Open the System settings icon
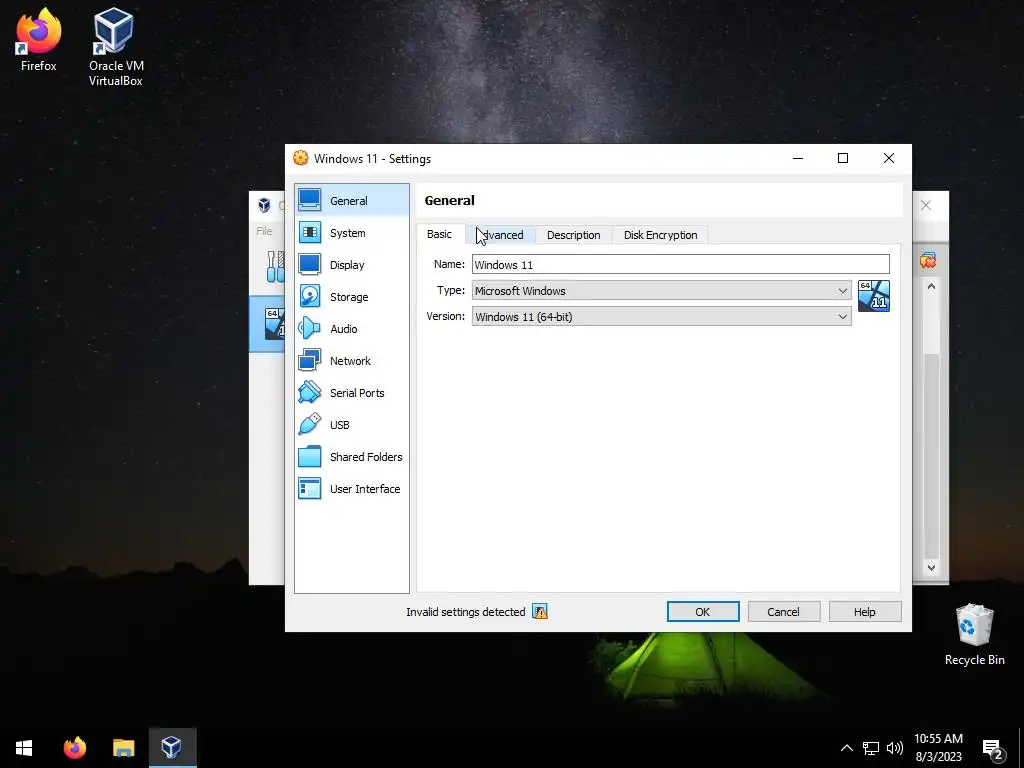1024x768 pixels. (x=310, y=232)
